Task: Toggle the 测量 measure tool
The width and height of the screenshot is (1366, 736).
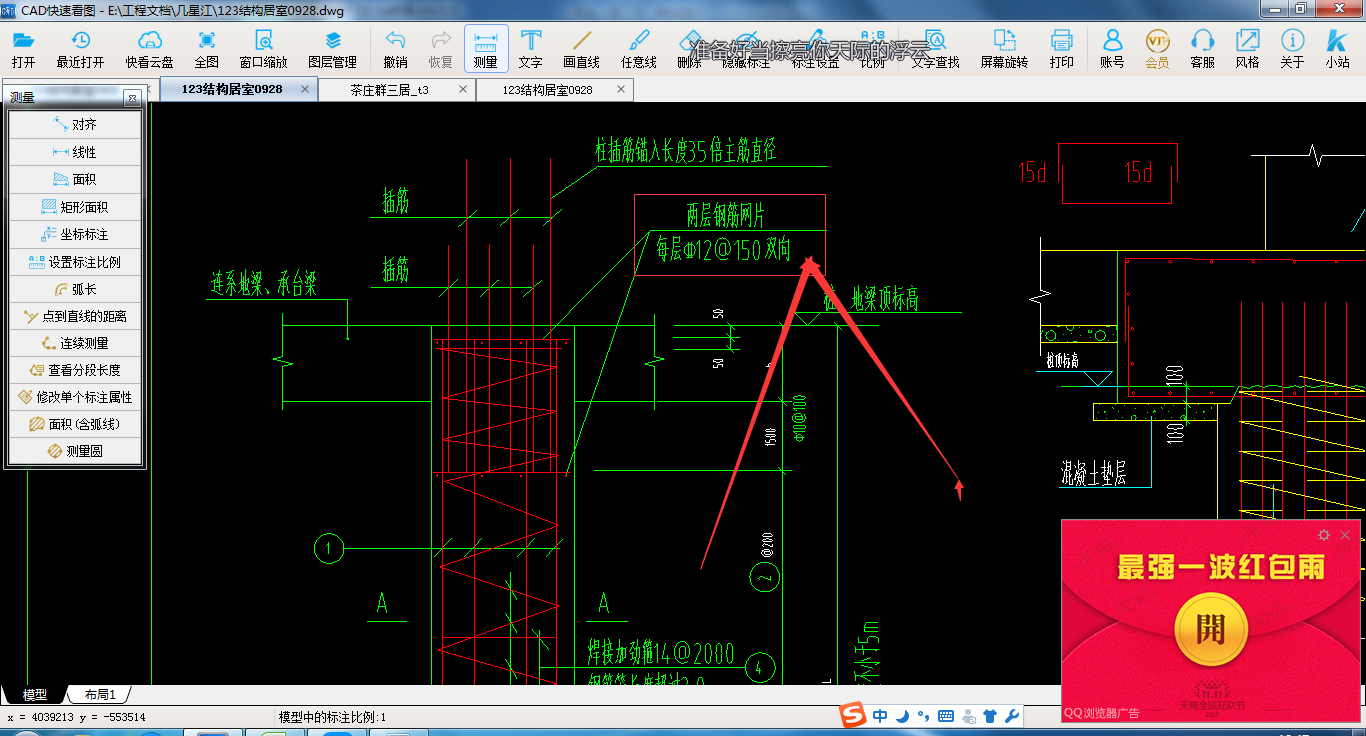Action: (x=486, y=48)
